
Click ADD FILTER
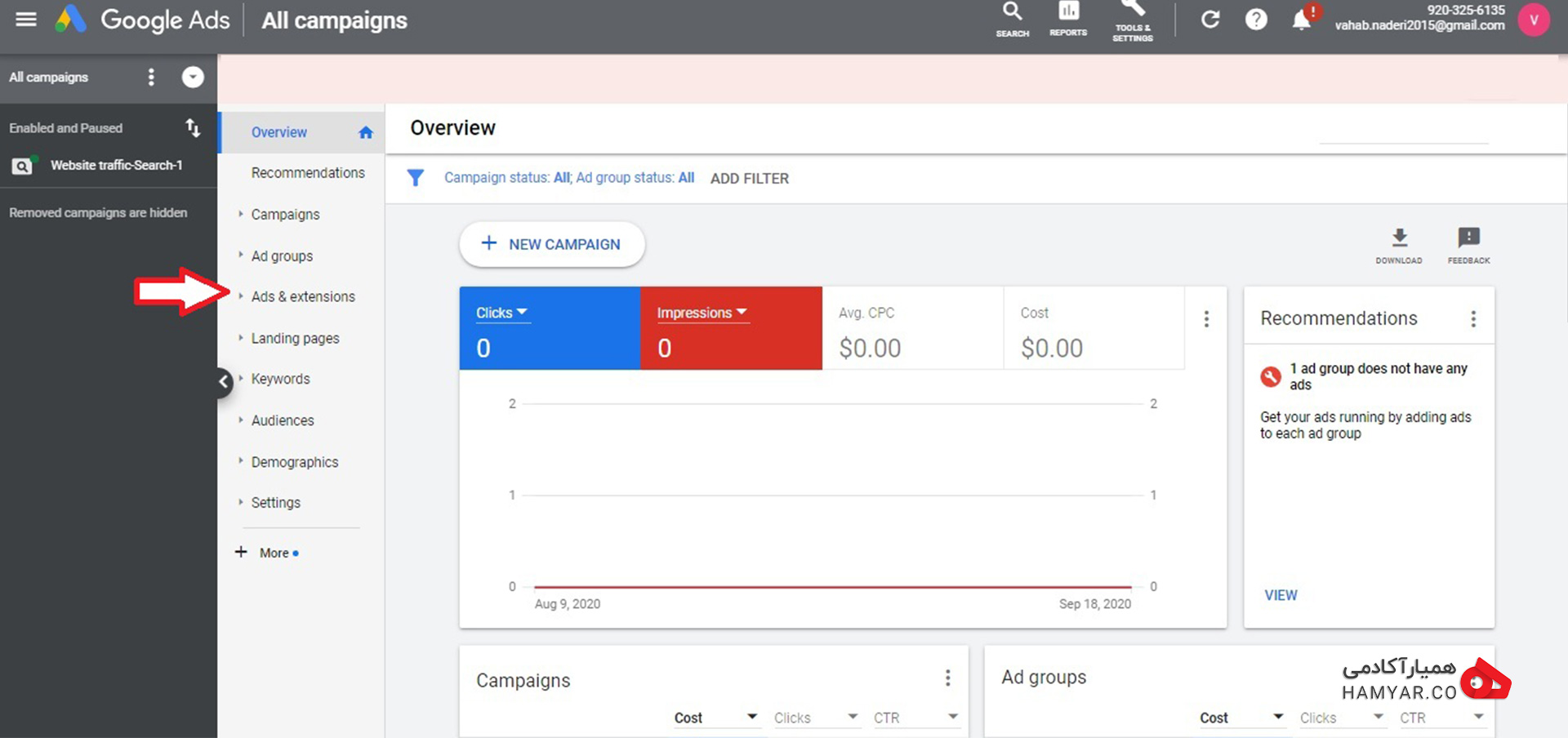(750, 179)
